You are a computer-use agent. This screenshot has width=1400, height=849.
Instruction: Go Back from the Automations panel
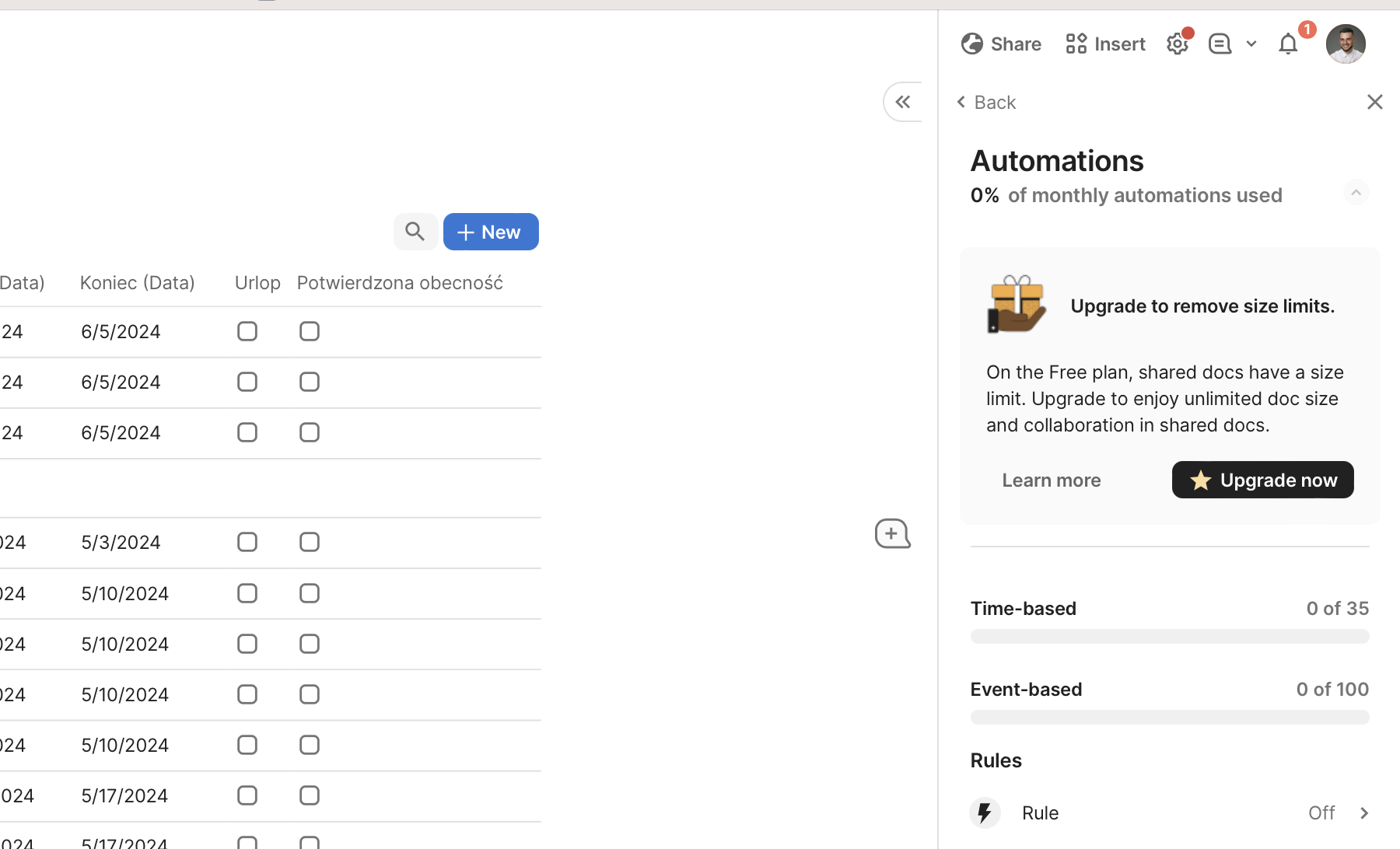point(986,103)
